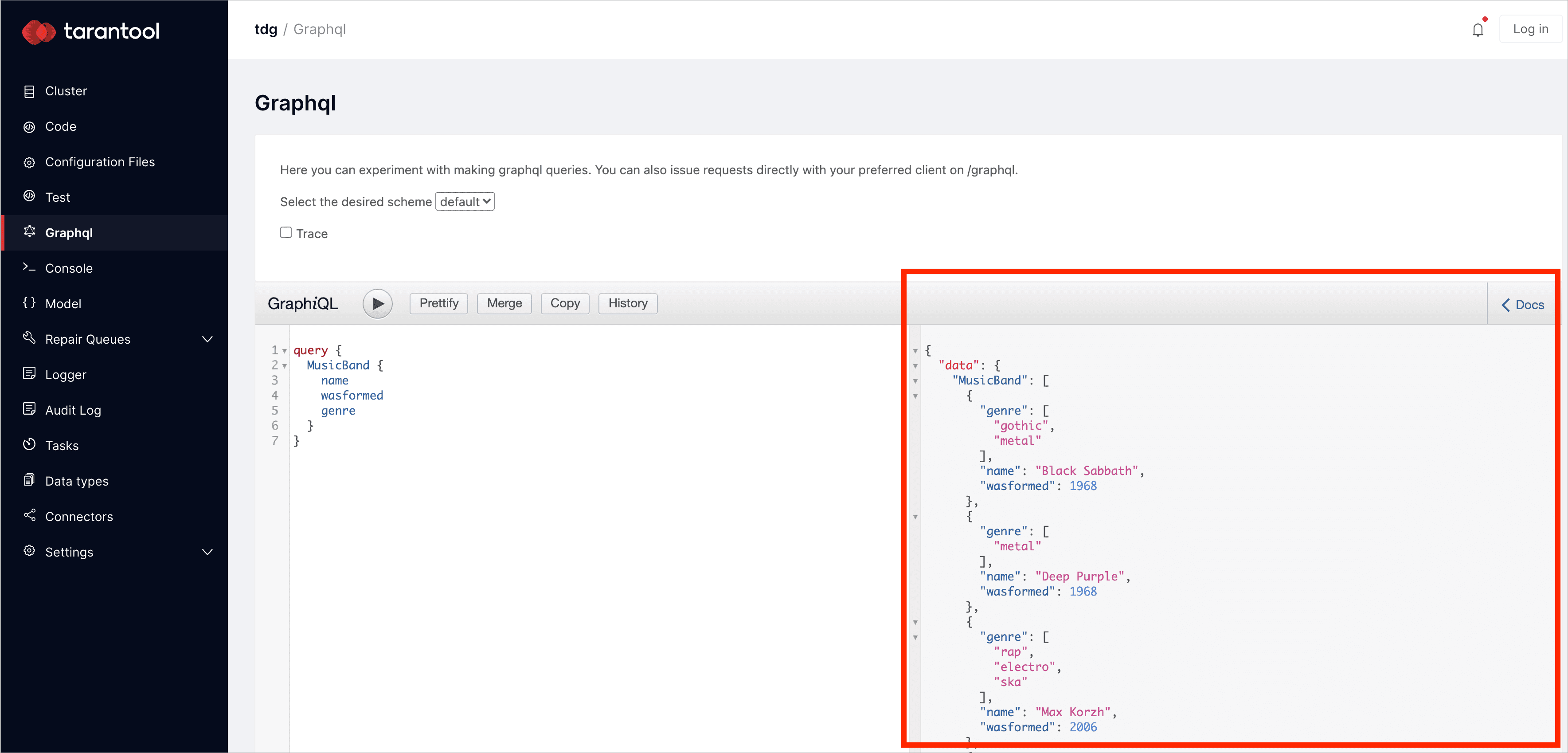Click the Merge button
Screen dimensions: 1568x753
coord(504,303)
